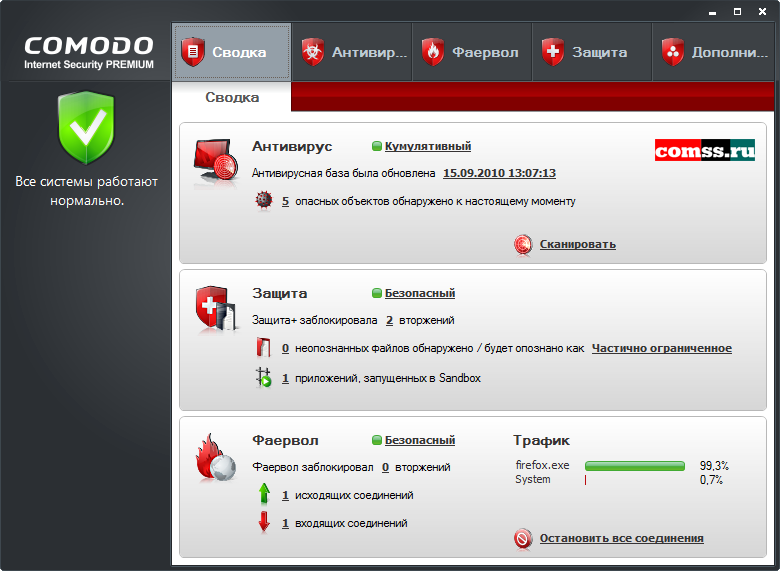The height and width of the screenshot is (571, 780).
Task: Maximize the Comodo window
Action: click(738, 11)
